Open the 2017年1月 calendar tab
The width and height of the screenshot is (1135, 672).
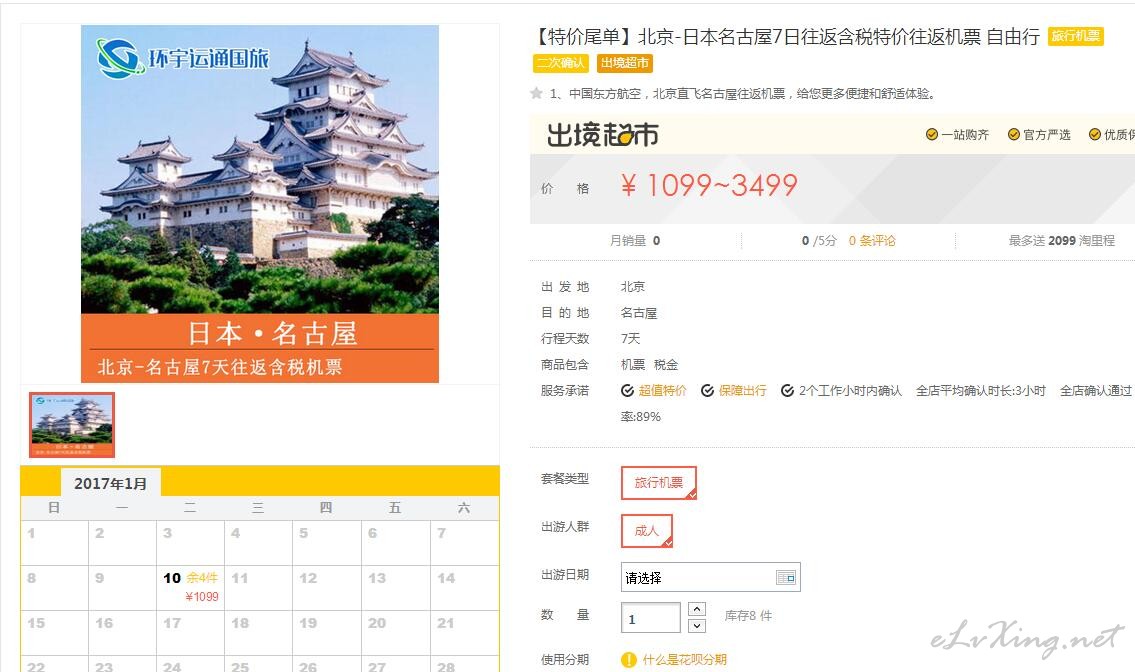click(111, 483)
